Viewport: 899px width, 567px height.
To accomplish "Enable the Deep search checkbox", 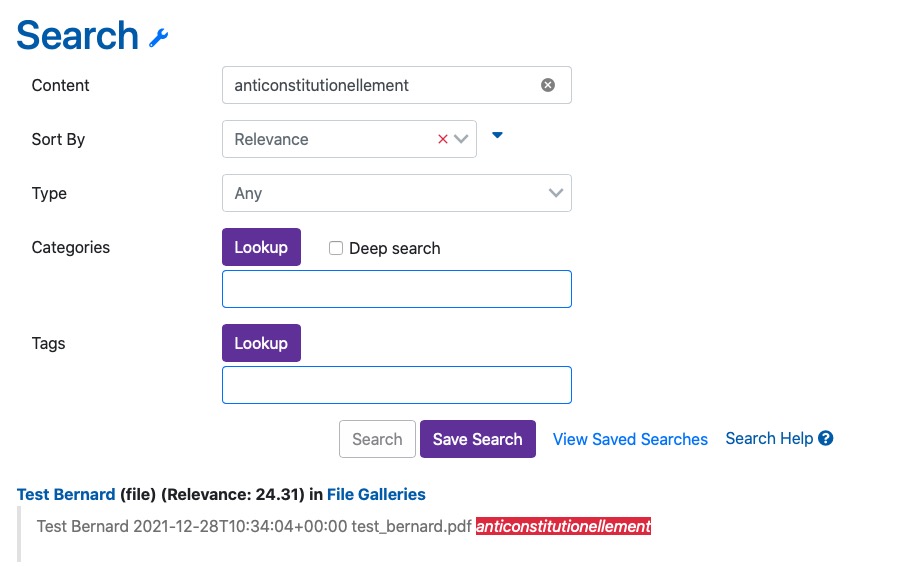I will 337,248.
